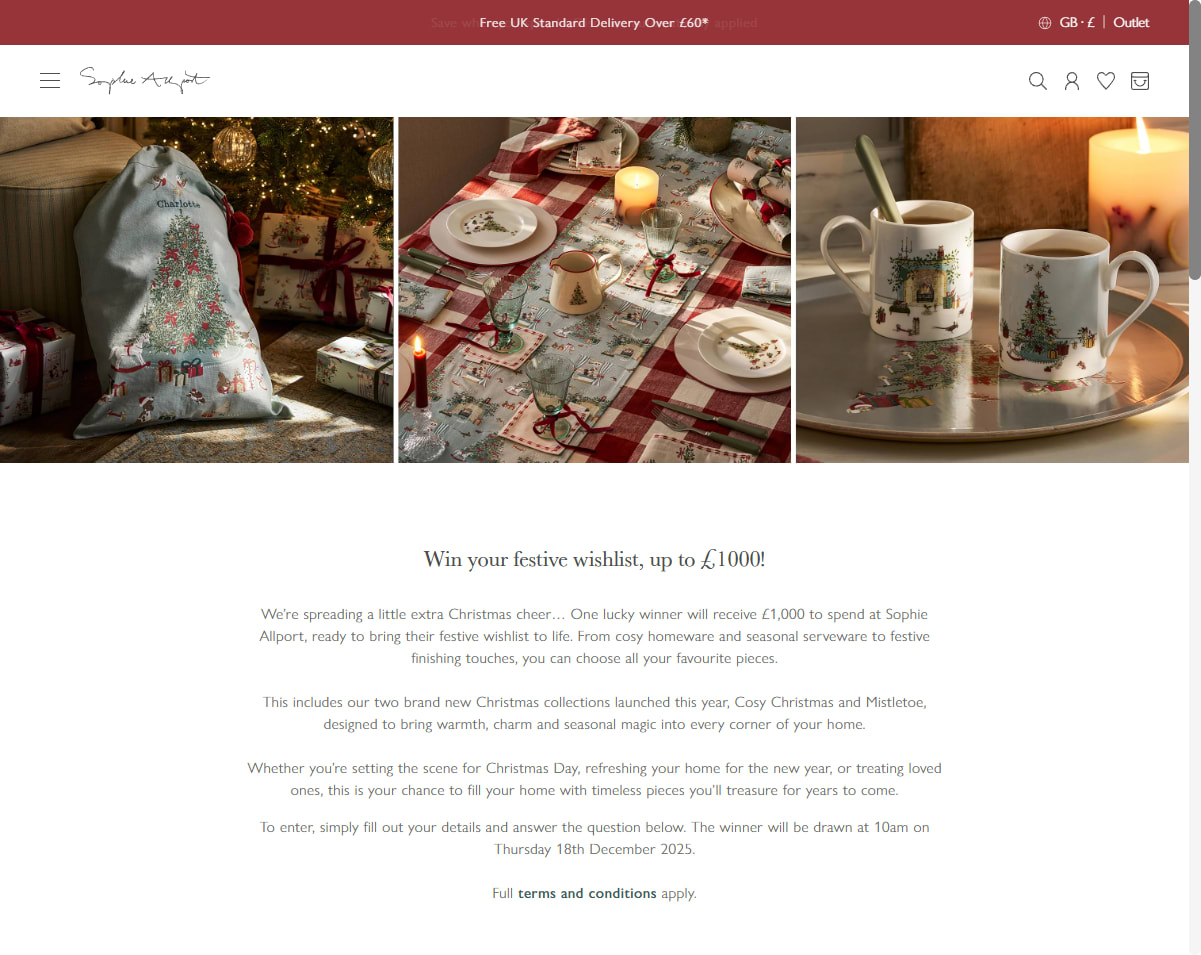
Task: Click the lit candle in mugs photo
Action: tap(1138, 190)
